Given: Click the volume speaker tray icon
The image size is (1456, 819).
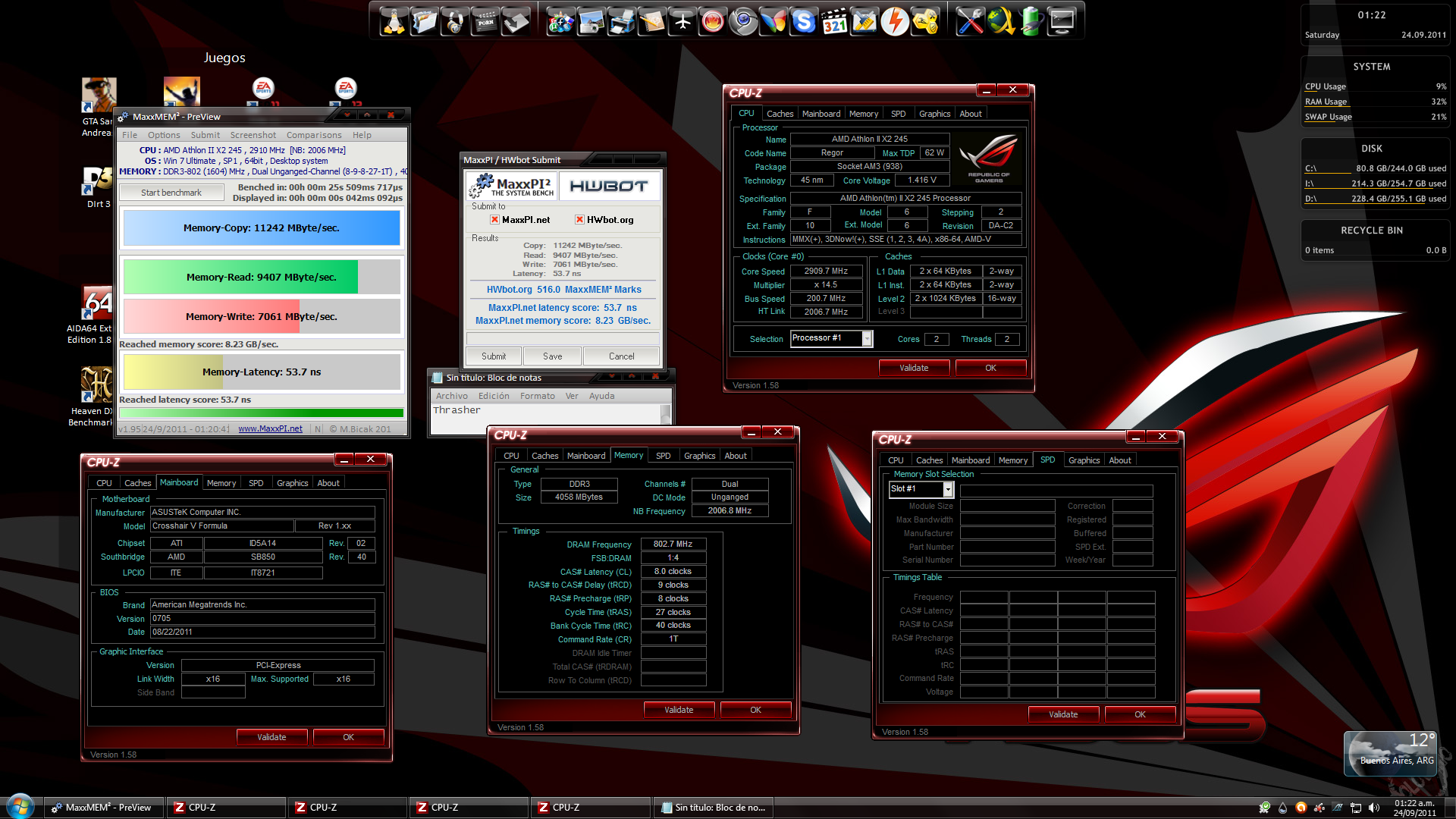Looking at the screenshot, I should pos(1374,808).
